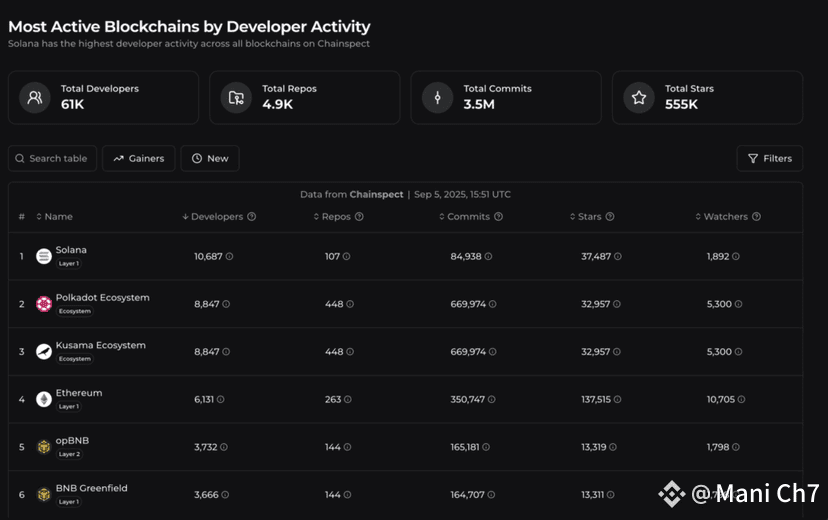This screenshot has width=828, height=520.
Task: Click info icon beside Solana's 107 repos
Action: pyautogui.click(x=346, y=257)
